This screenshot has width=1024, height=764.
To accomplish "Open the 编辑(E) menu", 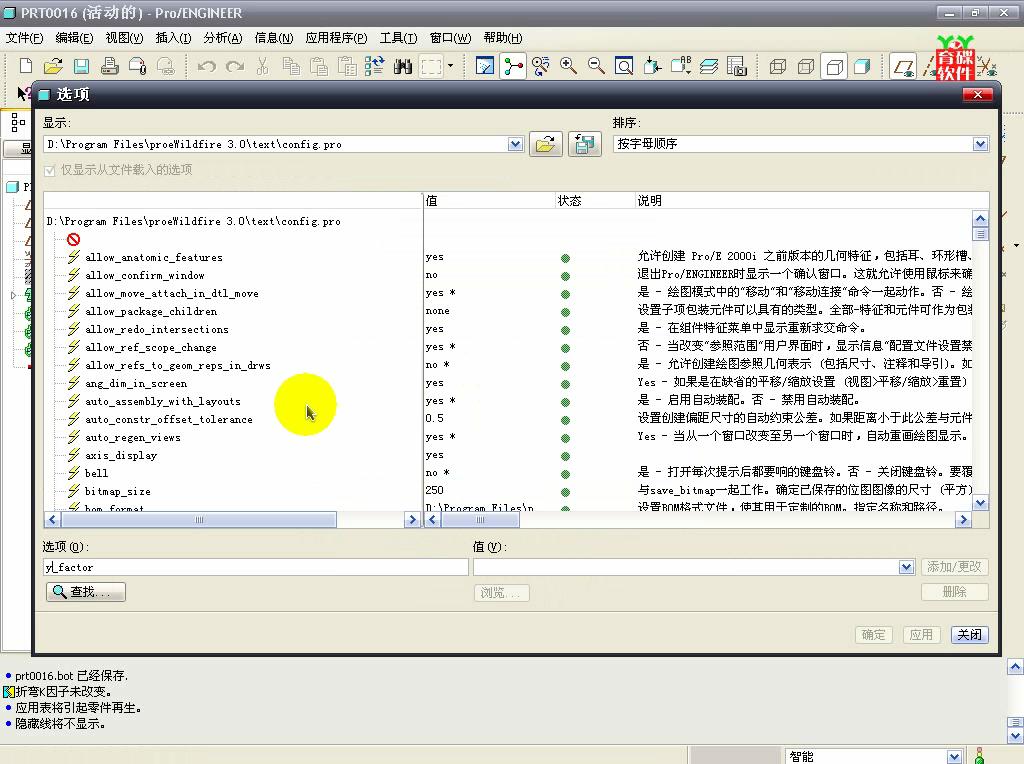I will tap(74, 38).
